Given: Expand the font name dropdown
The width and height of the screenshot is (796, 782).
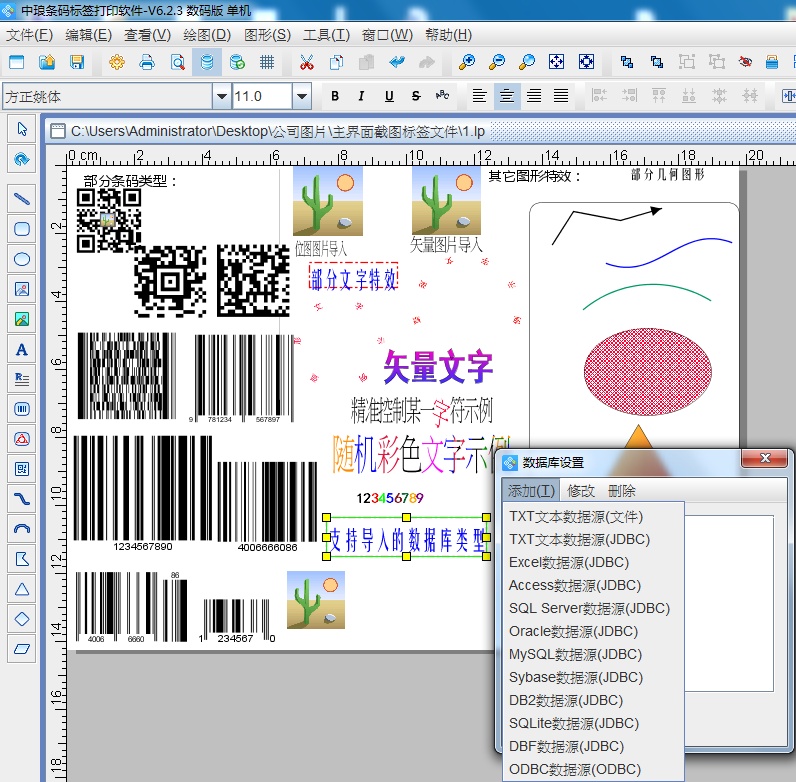Looking at the screenshot, I should [x=221, y=97].
